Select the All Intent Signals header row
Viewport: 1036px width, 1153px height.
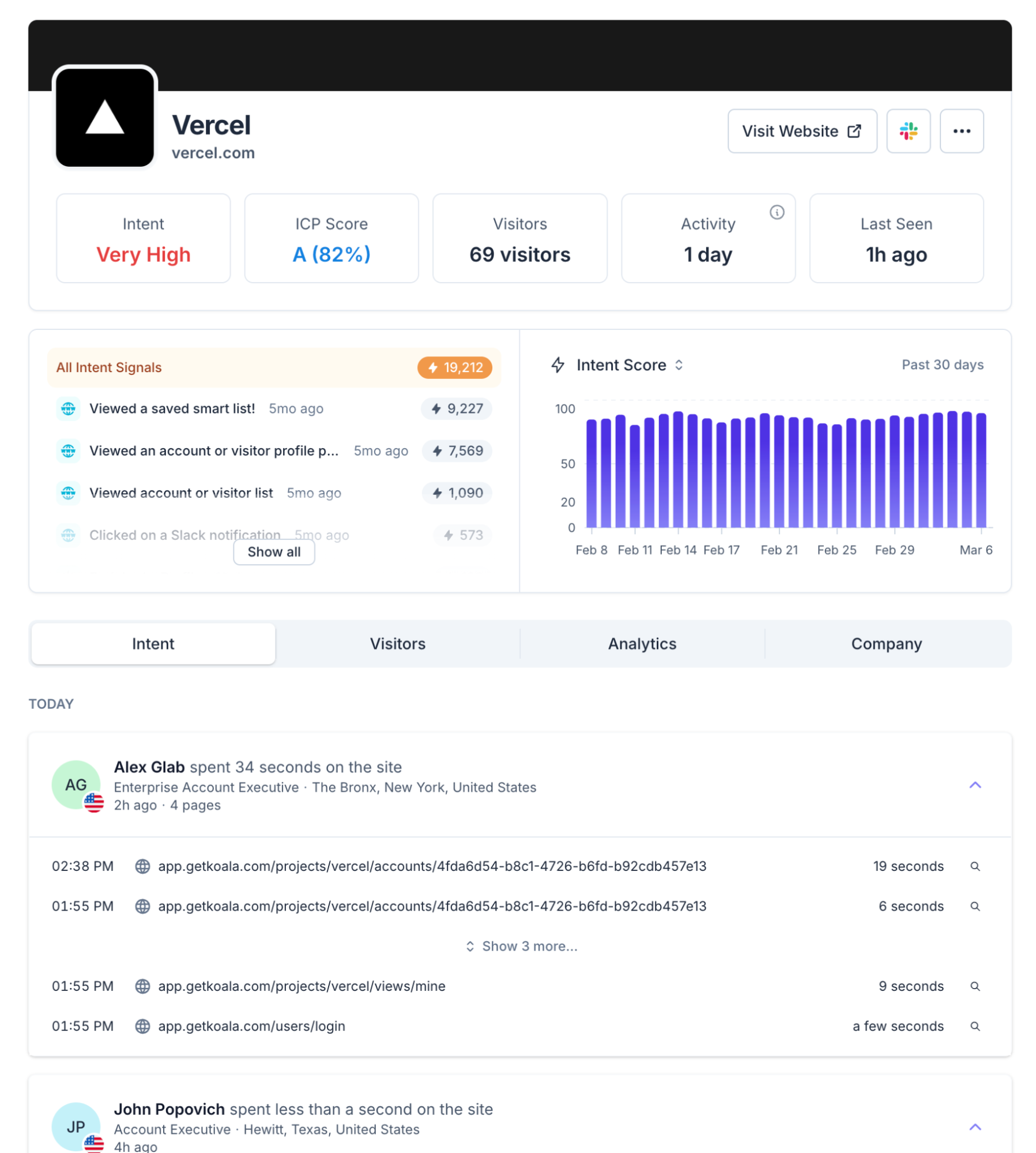click(274, 367)
